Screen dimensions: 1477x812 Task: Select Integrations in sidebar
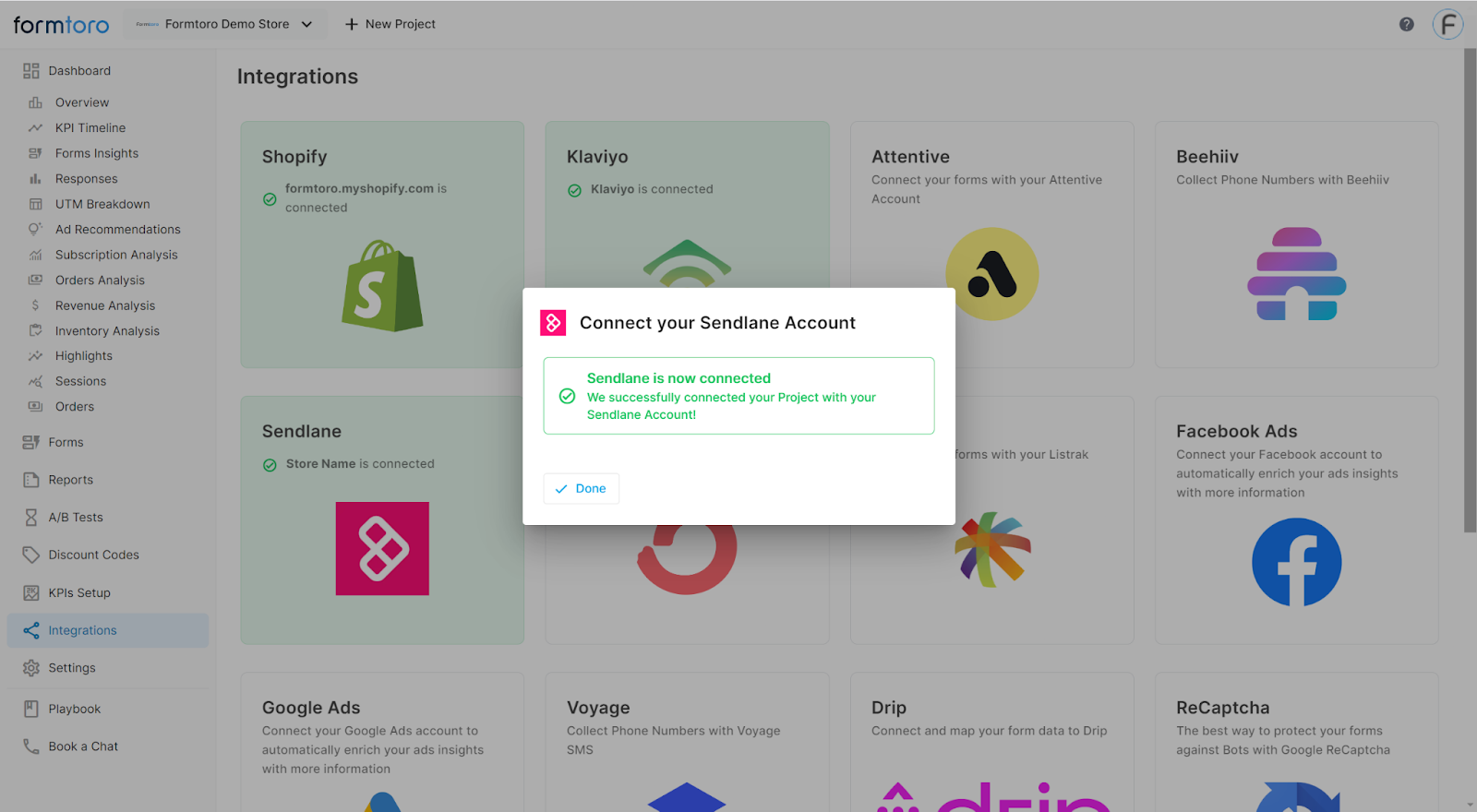pos(108,630)
